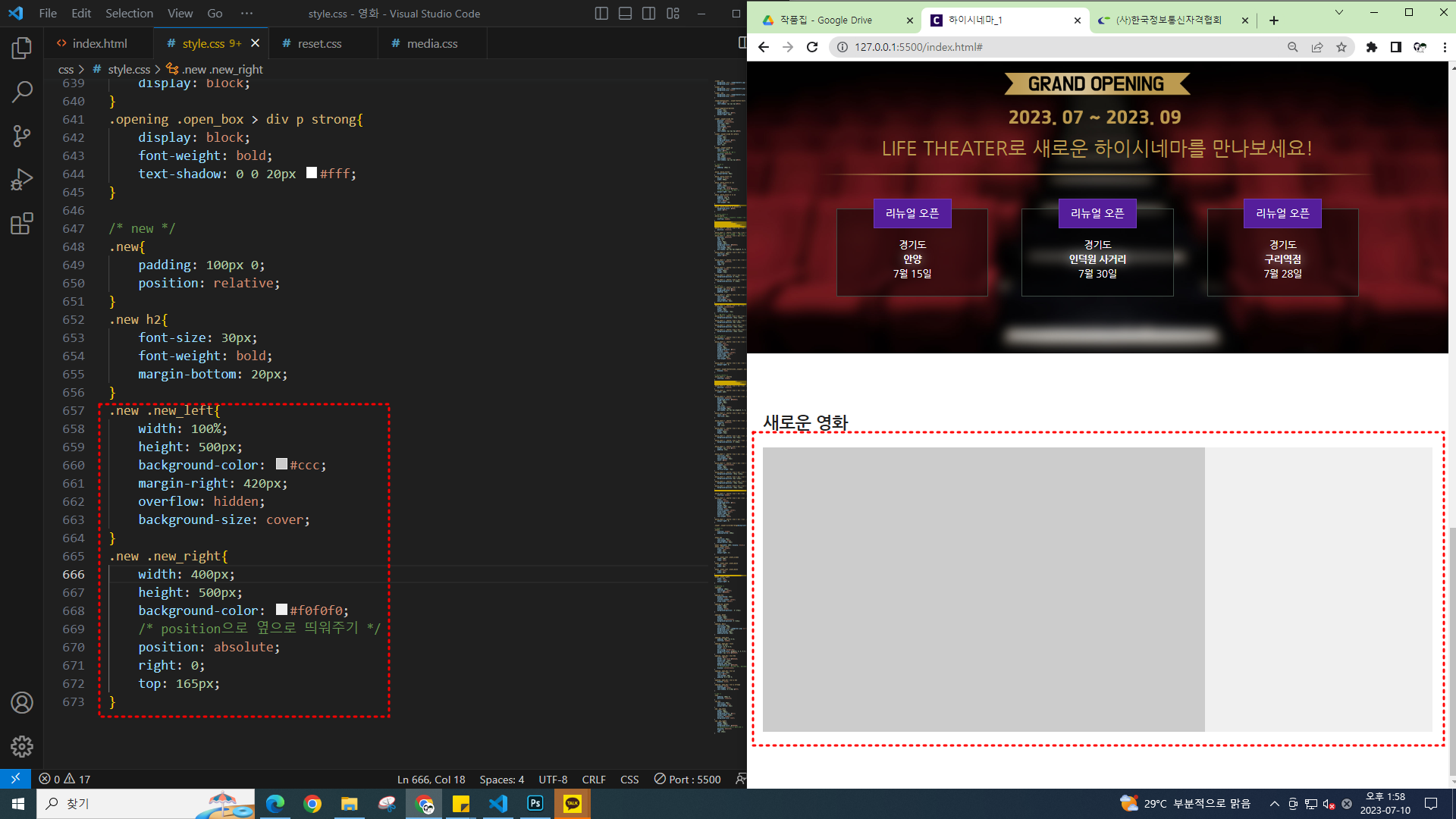The width and height of the screenshot is (1456, 819).
Task: Open Source Control view
Action: click(22, 136)
